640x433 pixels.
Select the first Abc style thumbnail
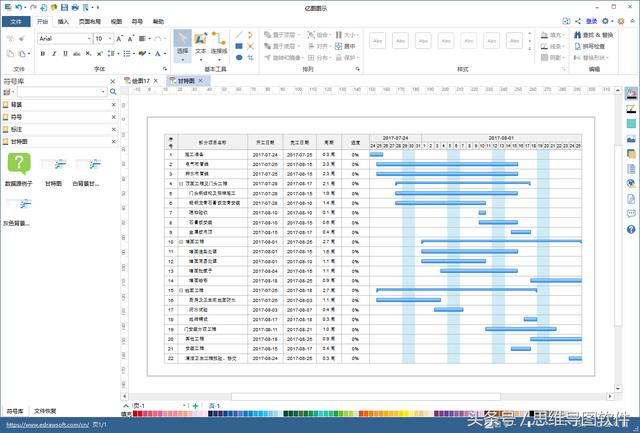(378, 41)
